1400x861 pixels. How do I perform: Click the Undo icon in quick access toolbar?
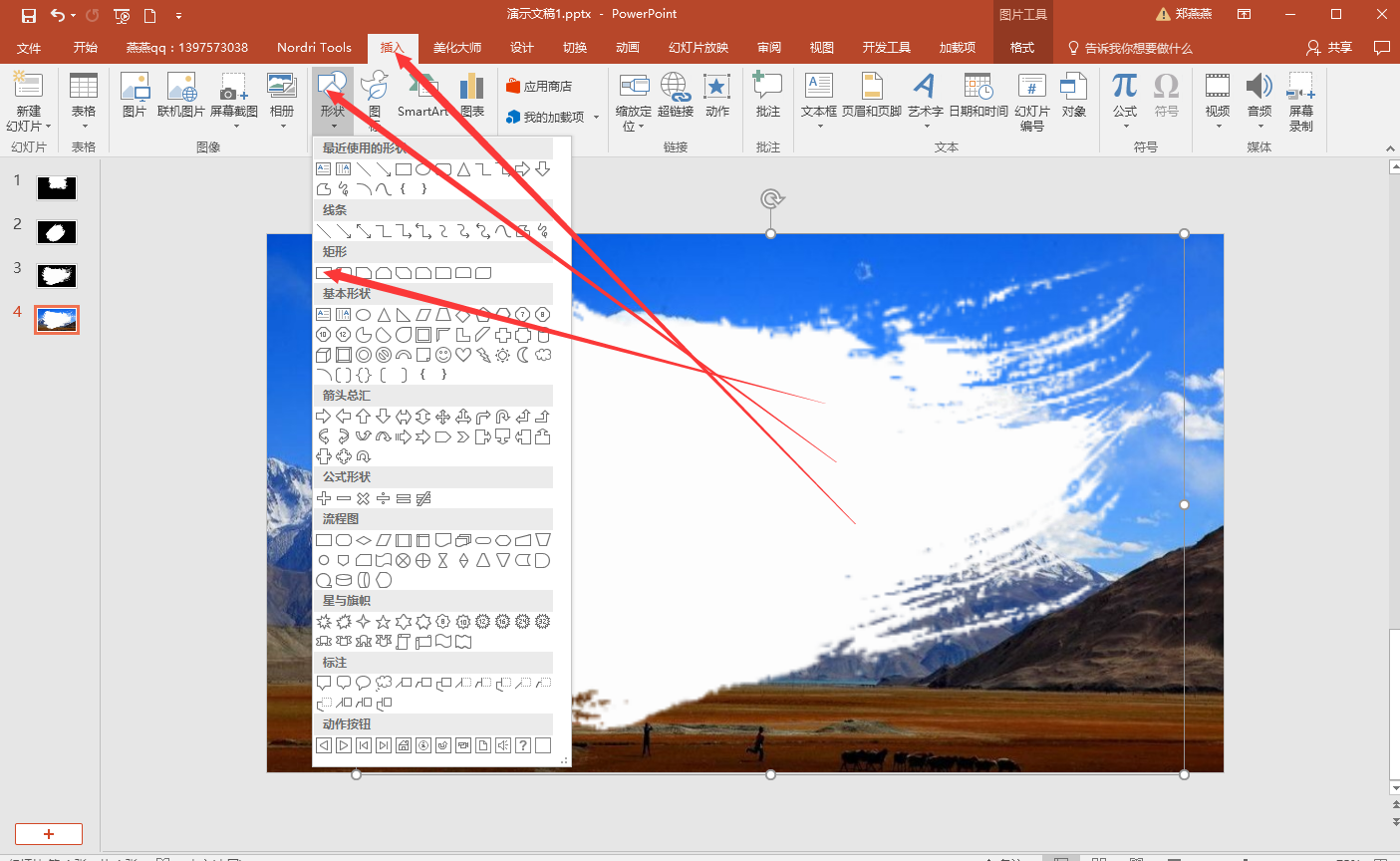tap(57, 14)
